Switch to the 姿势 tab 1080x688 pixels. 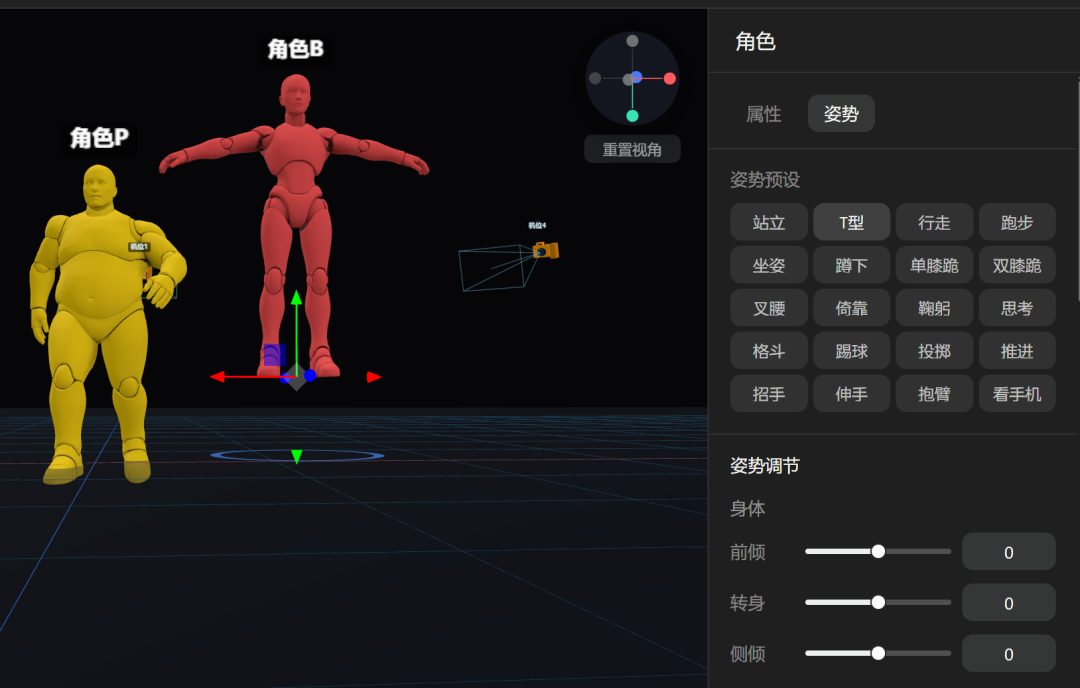point(841,114)
